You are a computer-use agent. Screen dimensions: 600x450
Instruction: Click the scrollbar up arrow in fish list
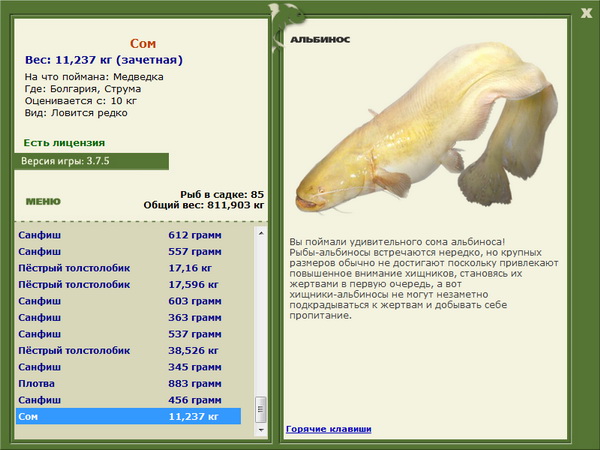coord(261,233)
